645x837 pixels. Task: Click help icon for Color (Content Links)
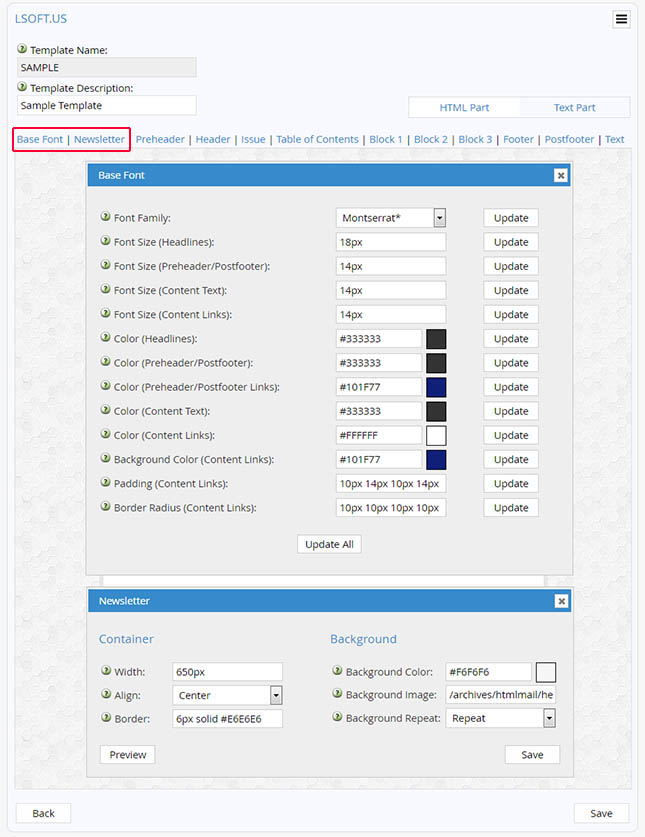[x=106, y=433]
